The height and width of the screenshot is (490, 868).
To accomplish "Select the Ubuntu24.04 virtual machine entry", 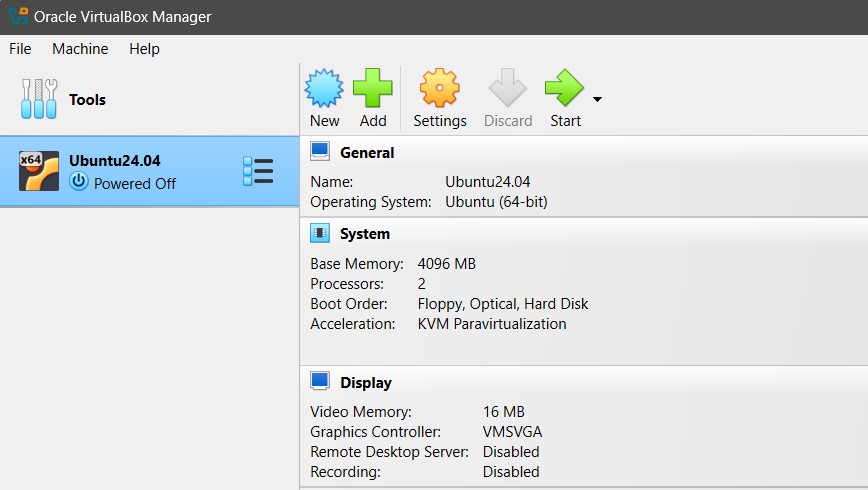I will pyautogui.click(x=150, y=171).
